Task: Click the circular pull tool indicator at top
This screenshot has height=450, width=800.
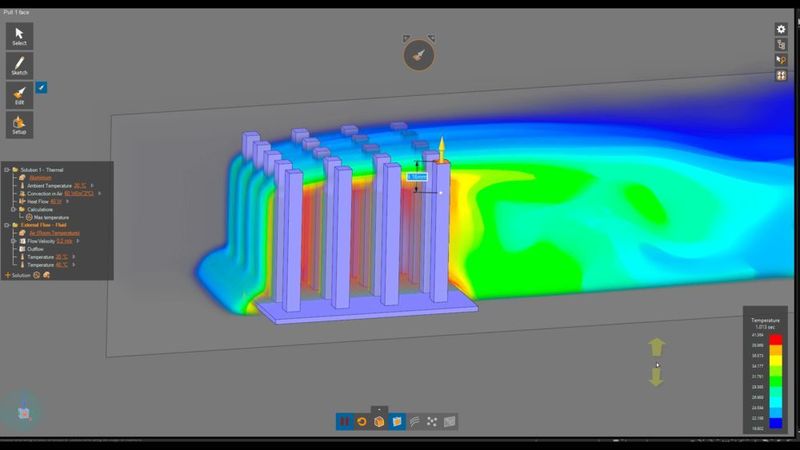Action: pyautogui.click(x=419, y=55)
